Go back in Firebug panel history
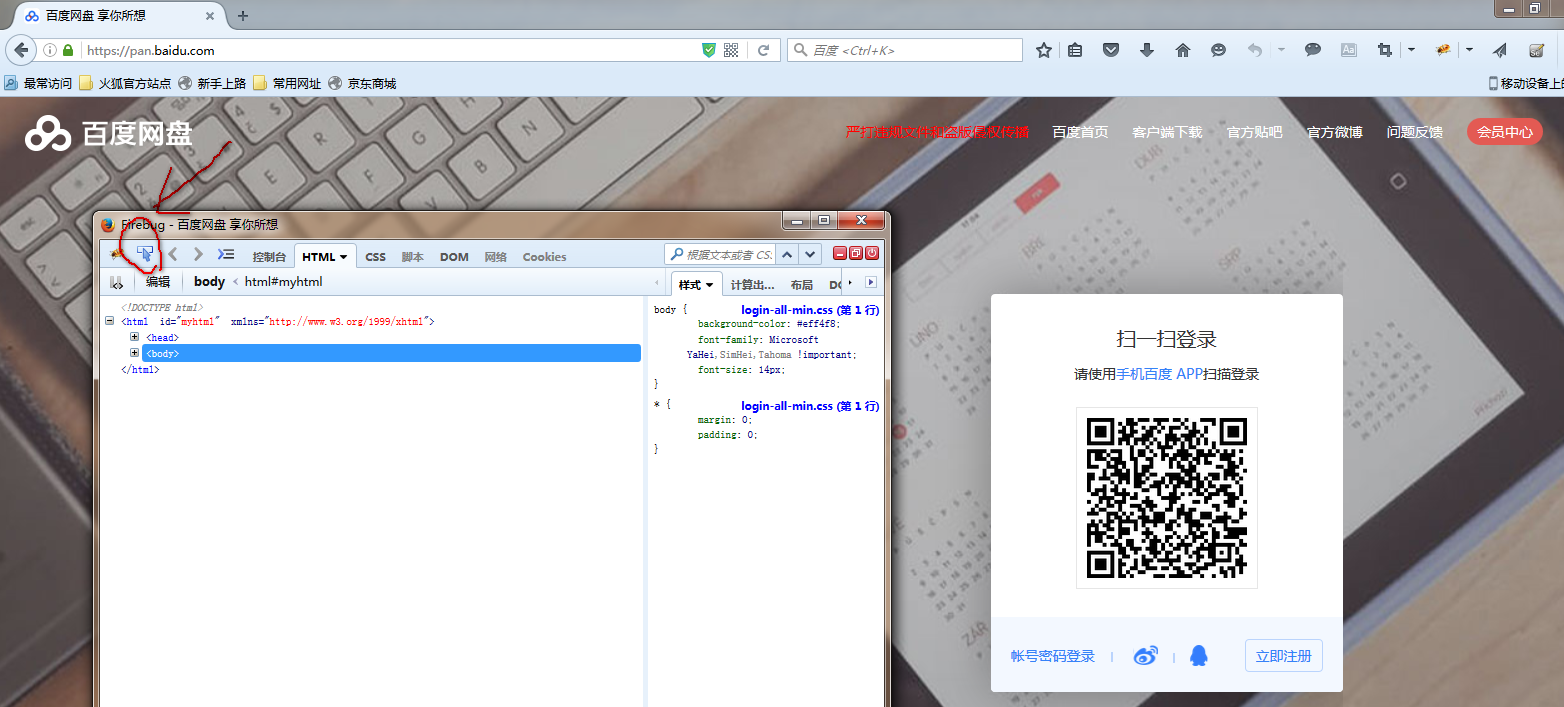The image size is (1564, 707). click(173, 255)
